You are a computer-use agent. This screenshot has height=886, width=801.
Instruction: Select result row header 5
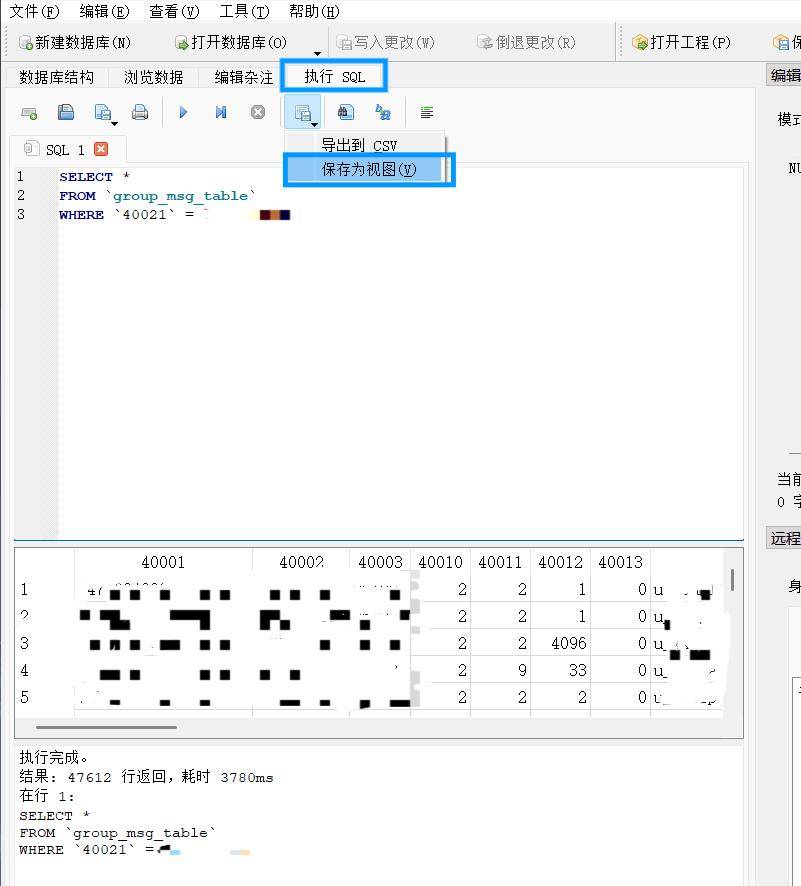[x=24, y=697]
